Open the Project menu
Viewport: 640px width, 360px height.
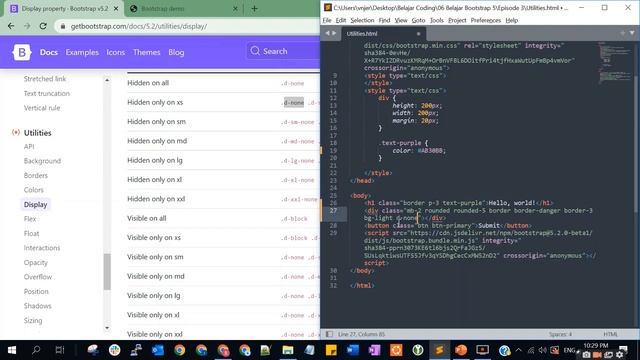coord(457,20)
